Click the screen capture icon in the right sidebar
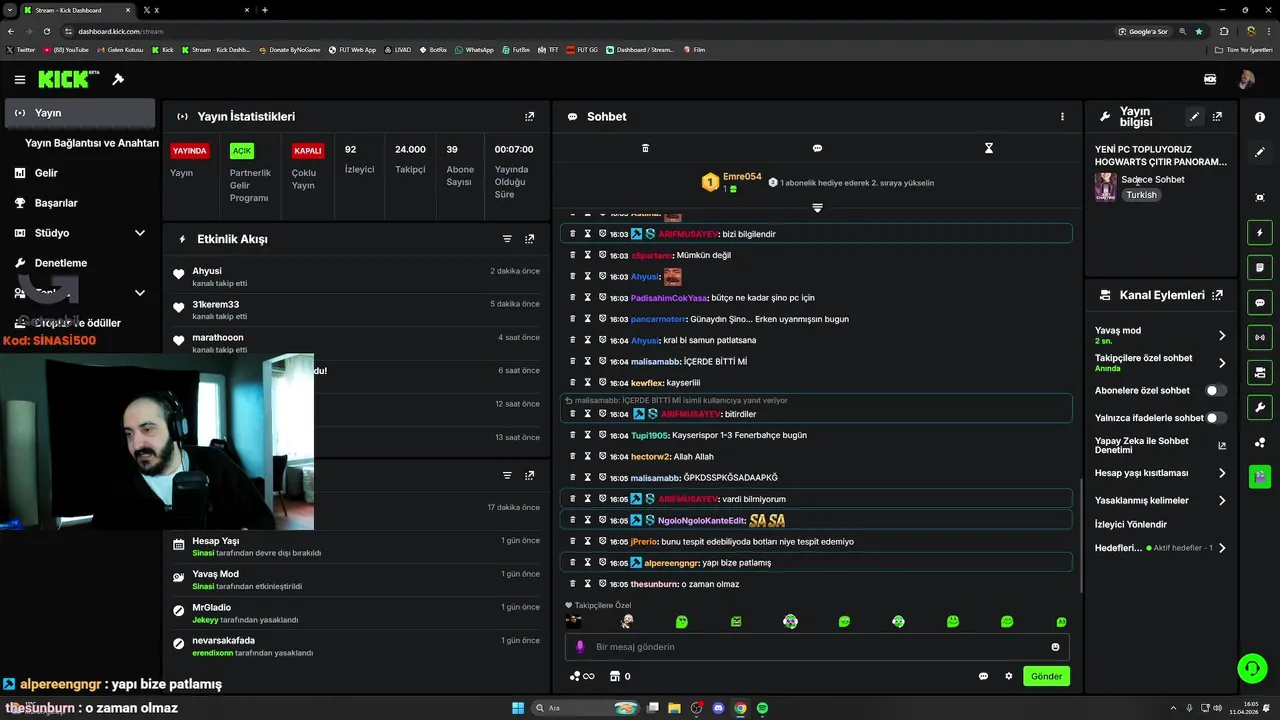1280x720 pixels. (1260, 198)
